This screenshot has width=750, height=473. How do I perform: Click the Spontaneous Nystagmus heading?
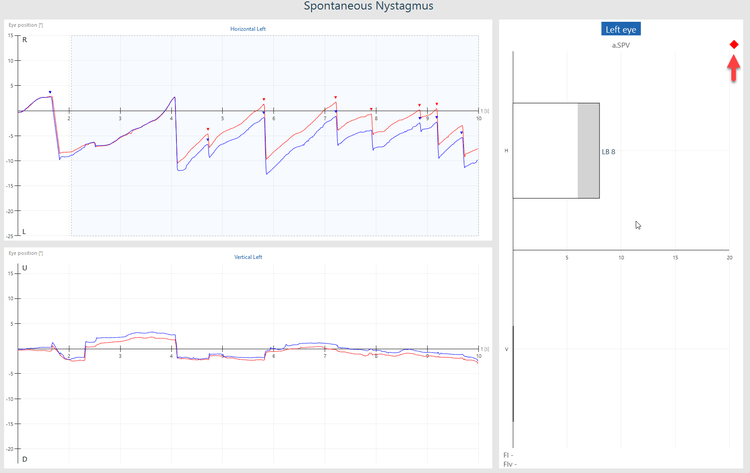click(368, 6)
